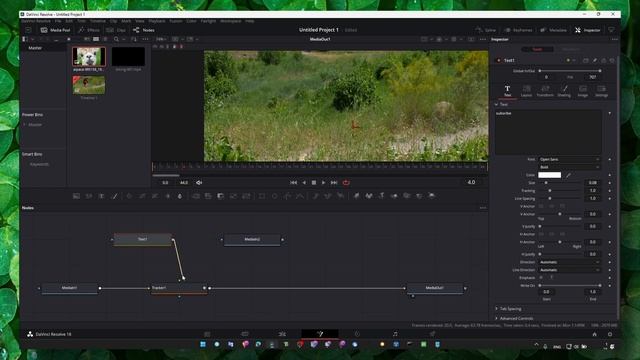The width and height of the screenshot is (640, 360).
Task: Select the first H Anchor alignment button
Action: click(x=541, y=234)
